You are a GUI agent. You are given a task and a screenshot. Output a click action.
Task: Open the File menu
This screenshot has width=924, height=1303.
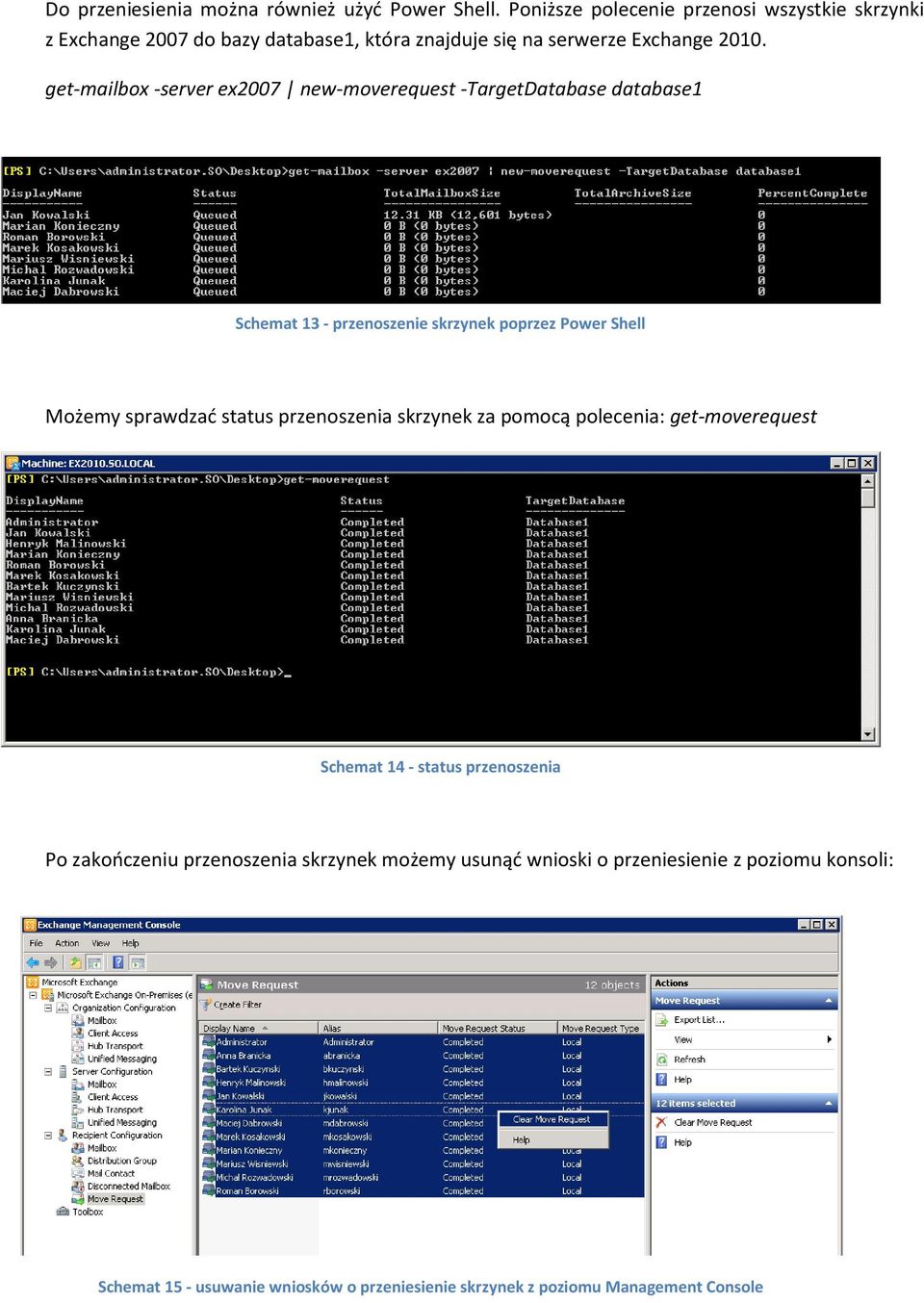(37, 943)
